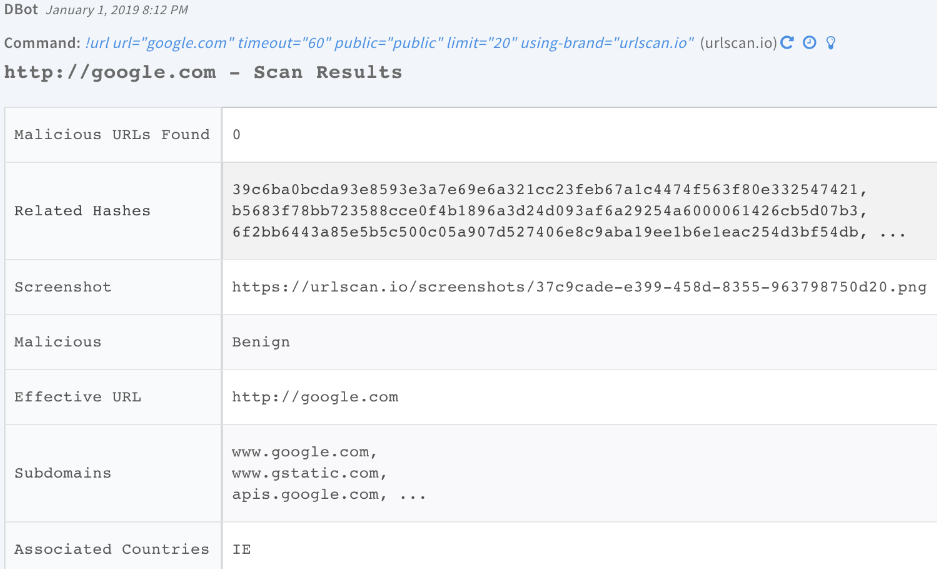Click the timestamp January 1, 2019 8:12 PM
Image resolution: width=937 pixels, height=569 pixels.
click(117, 10)
